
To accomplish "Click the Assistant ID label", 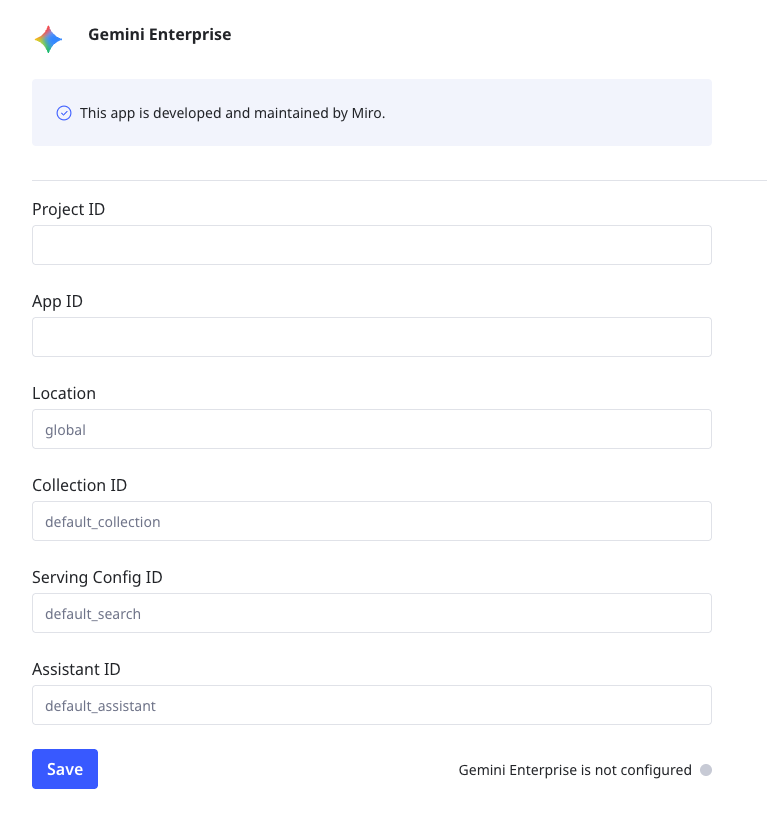I will [x=76, y=669].
